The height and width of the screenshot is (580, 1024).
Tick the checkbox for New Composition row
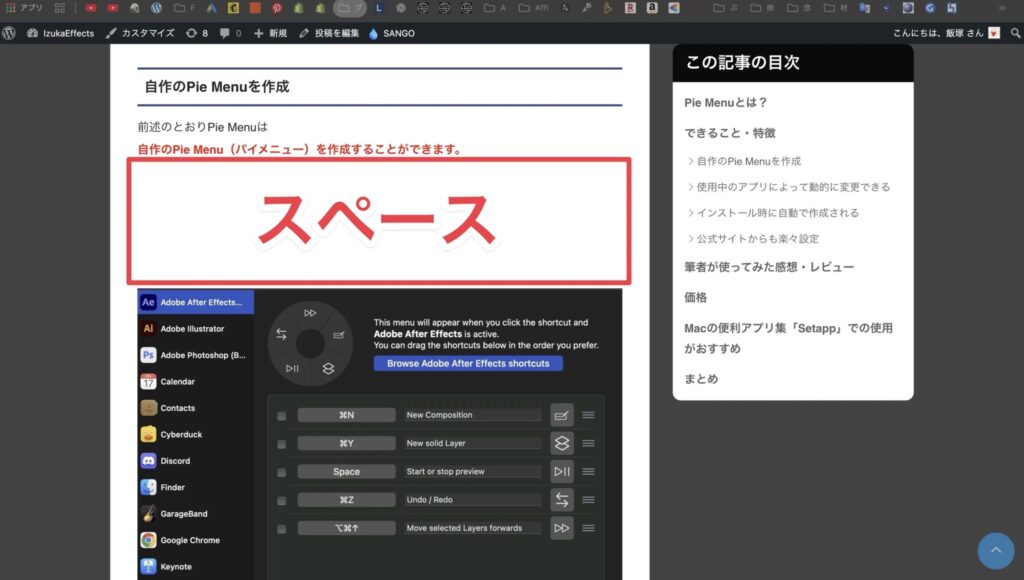coord(282,415)
